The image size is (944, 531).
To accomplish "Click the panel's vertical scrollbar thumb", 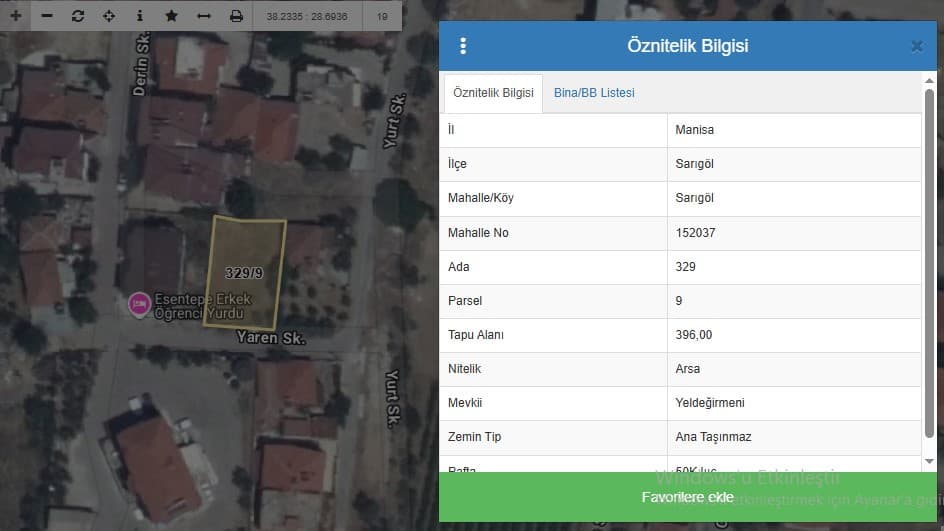I will coord(929,263).
